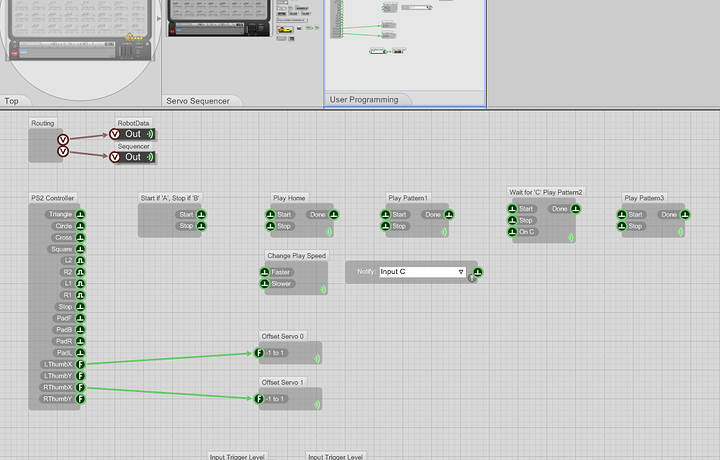Click the RobotData Out V pin
Screen dimensions: 720x460
pos(115,134)
